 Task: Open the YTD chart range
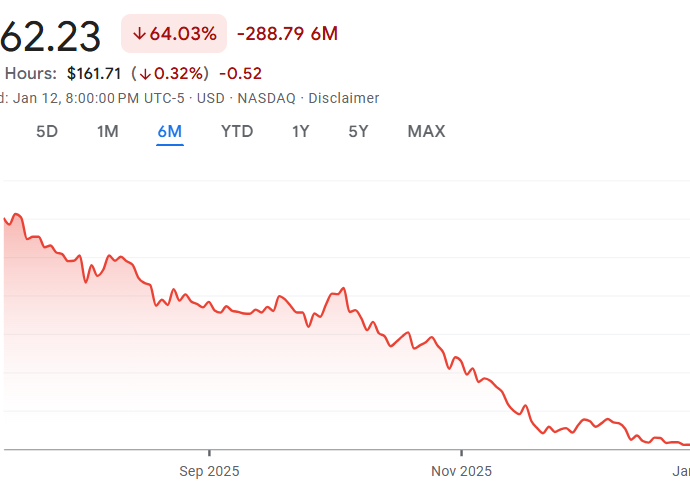pos(237,131)
